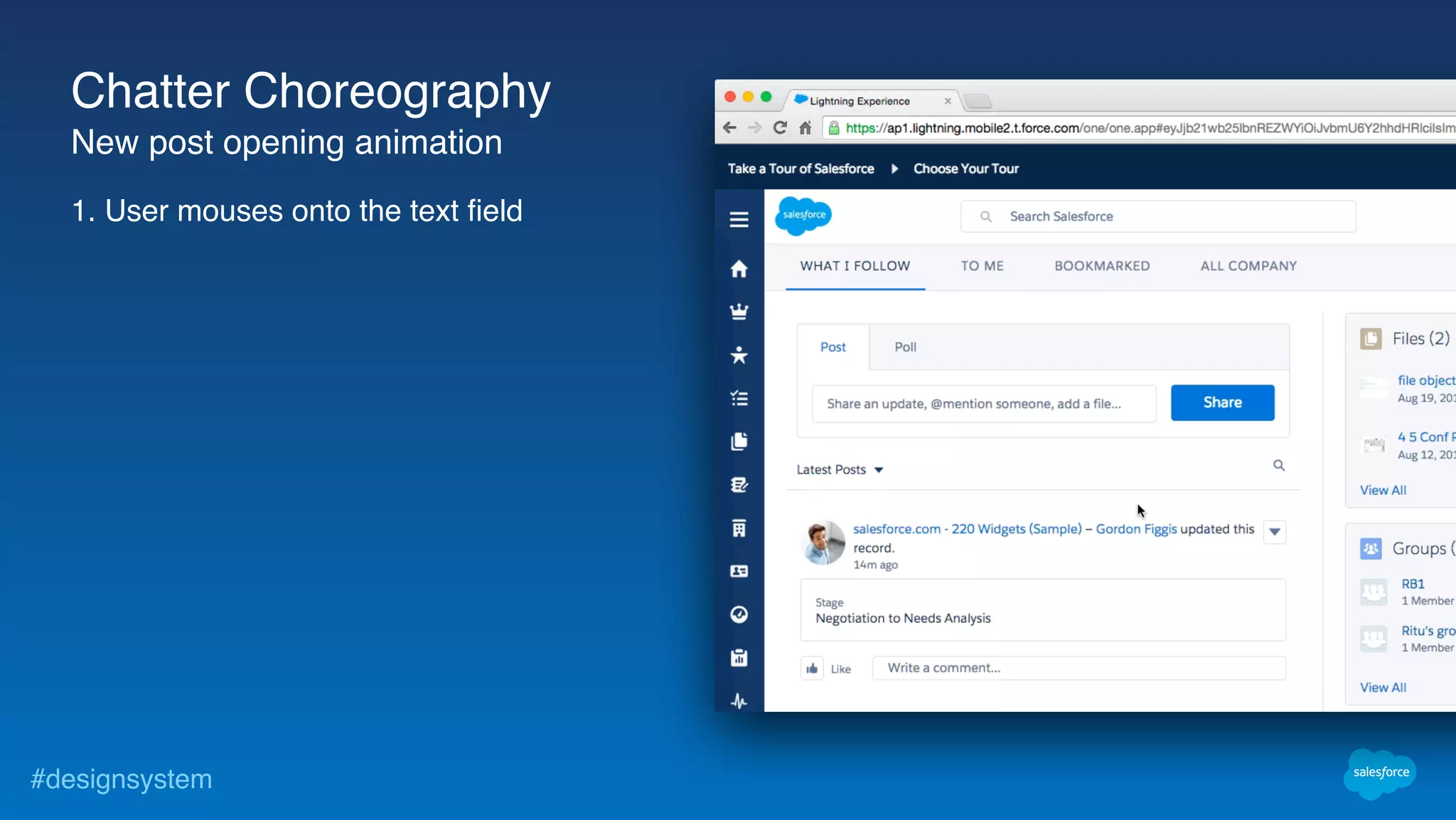This screenshot has width=1456, height=820.
Task: Click View All under Files
Action: (1383, 490)
